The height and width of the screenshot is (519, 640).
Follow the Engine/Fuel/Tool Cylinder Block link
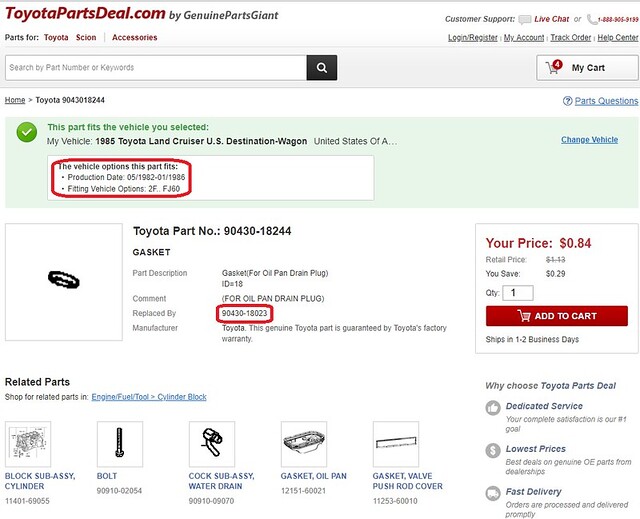[149, 397]
